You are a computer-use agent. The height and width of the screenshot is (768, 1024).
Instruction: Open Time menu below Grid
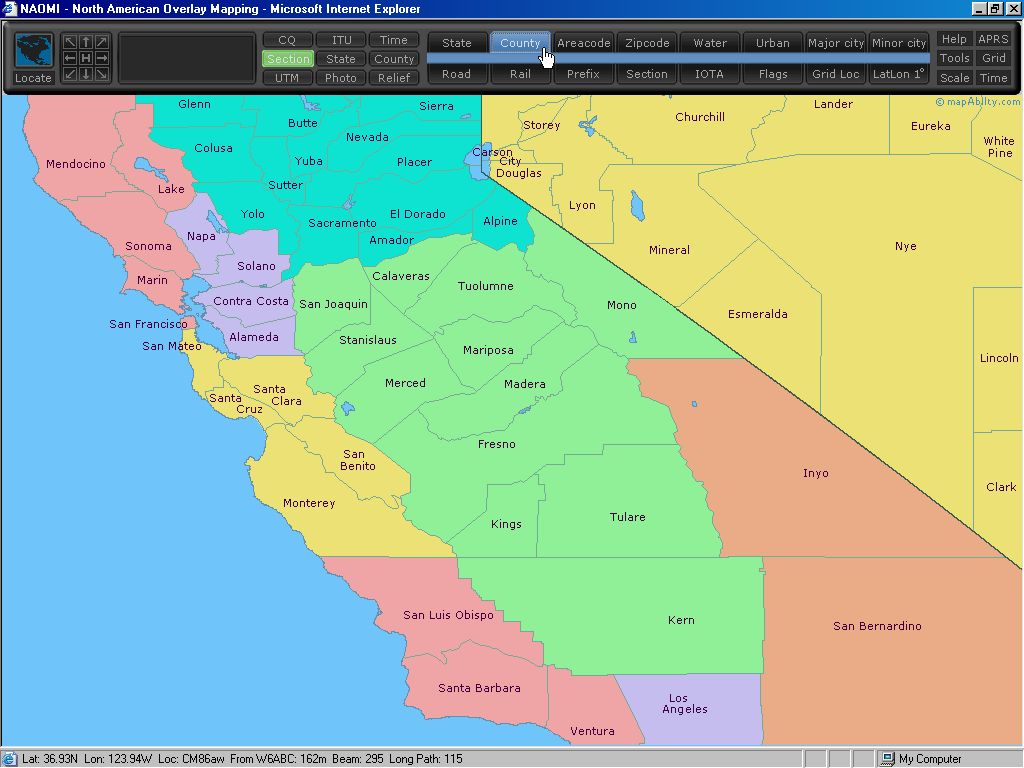993,78
